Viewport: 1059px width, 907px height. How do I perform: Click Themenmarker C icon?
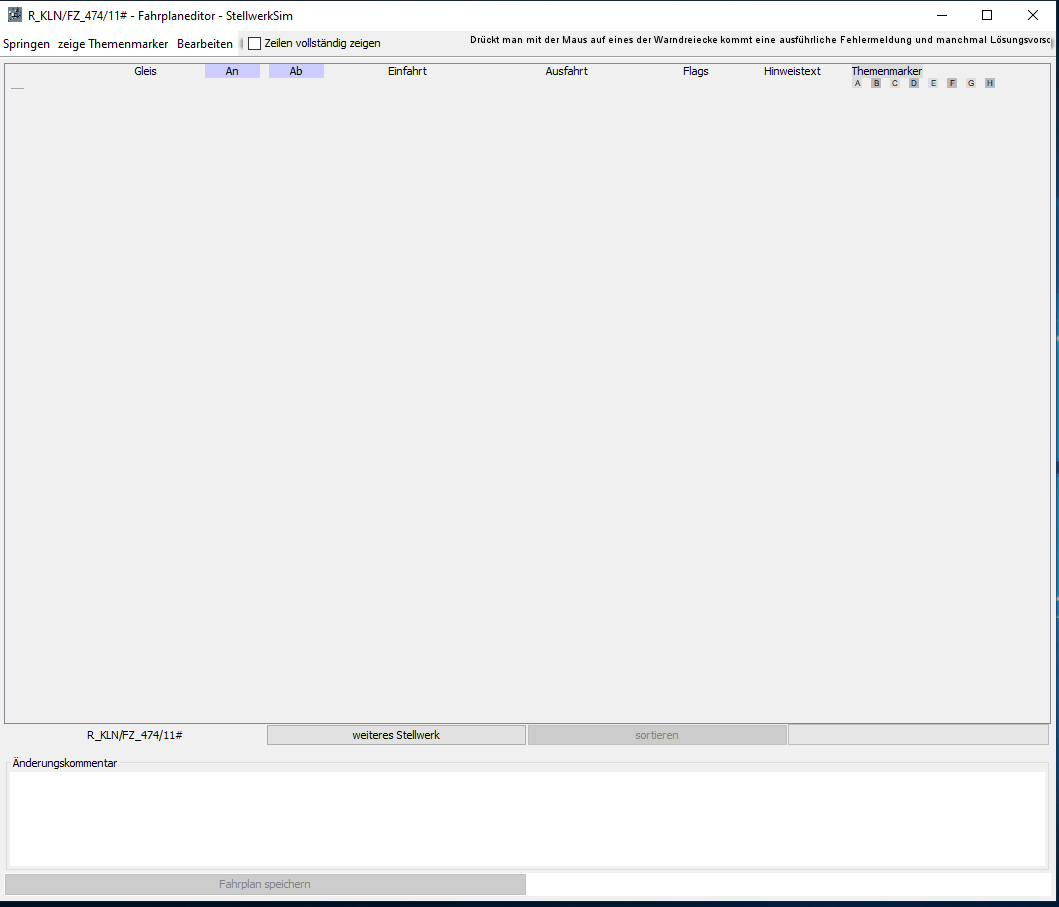pyautogui.click(x=895, y=83)
